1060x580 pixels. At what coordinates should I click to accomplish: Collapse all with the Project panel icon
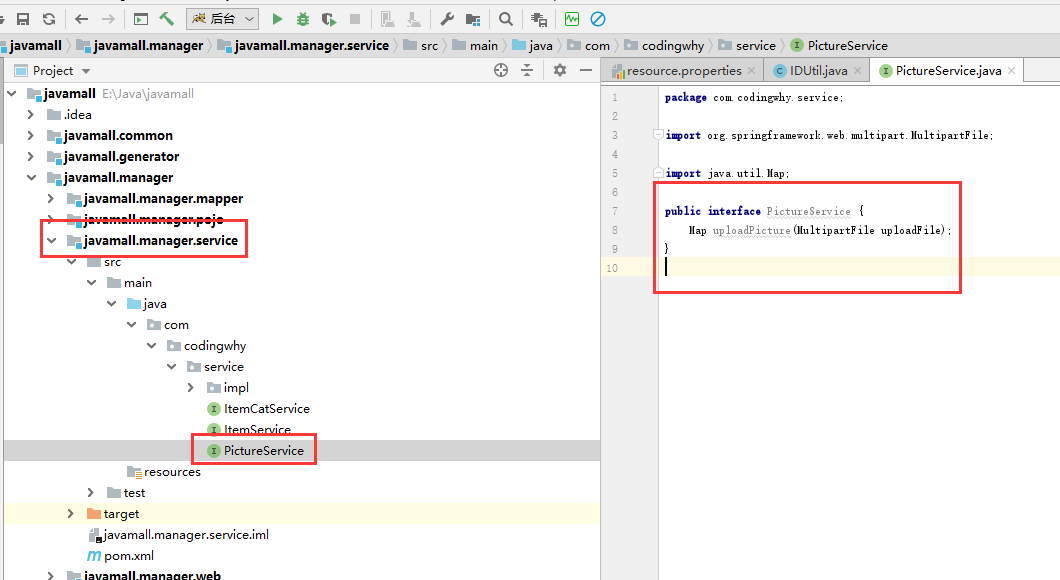click(527, 70)
